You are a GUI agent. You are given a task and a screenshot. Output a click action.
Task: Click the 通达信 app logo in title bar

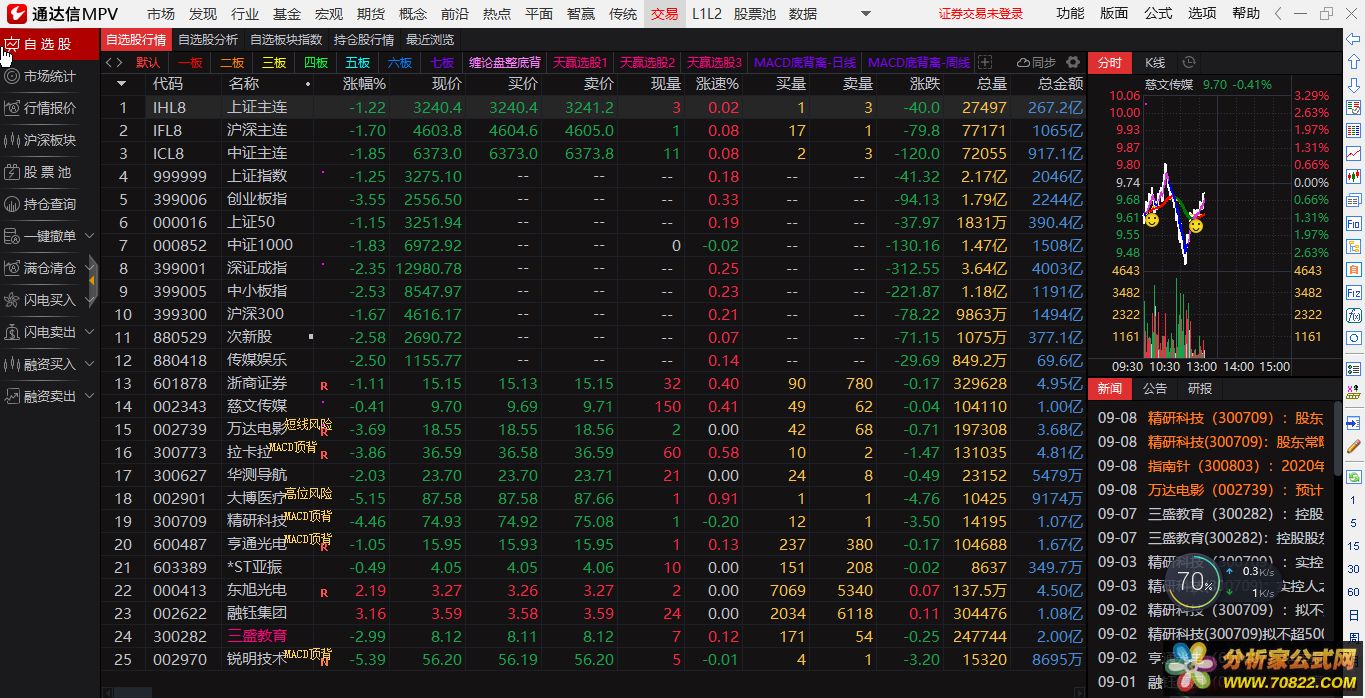[18, 13]
